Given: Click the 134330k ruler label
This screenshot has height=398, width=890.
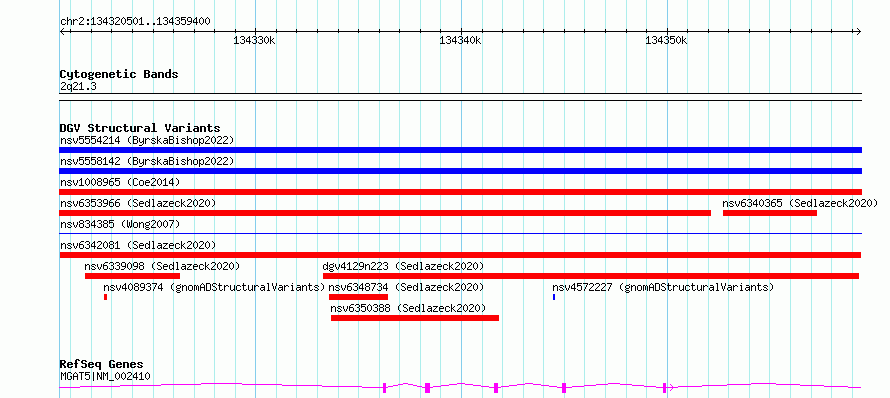Looking at the screenshot, I should (x=254, y=40).
